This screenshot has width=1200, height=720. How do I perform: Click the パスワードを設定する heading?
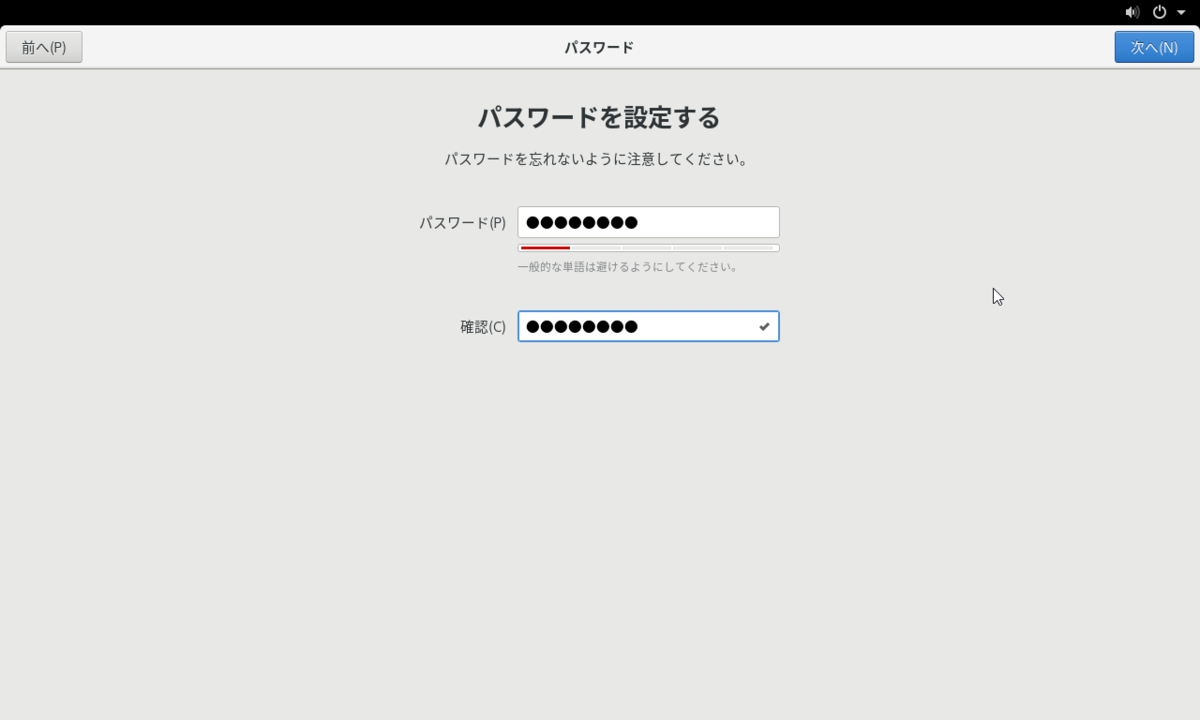coord(599,118)
